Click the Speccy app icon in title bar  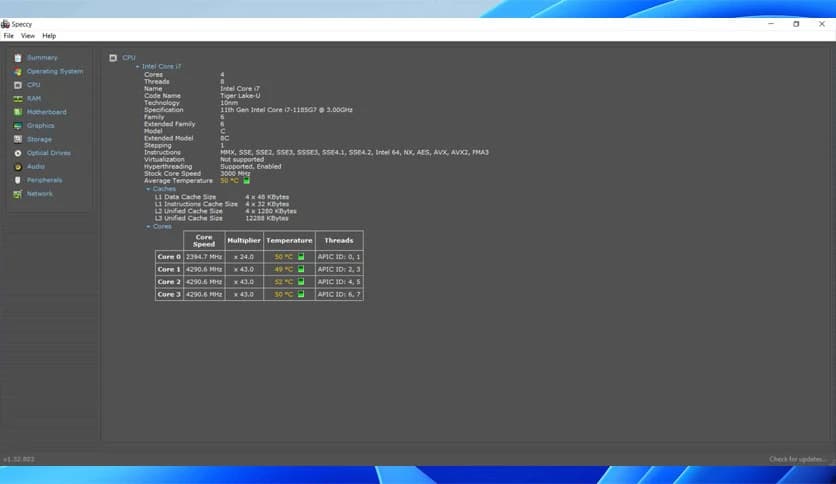click(x=5, y=24)
